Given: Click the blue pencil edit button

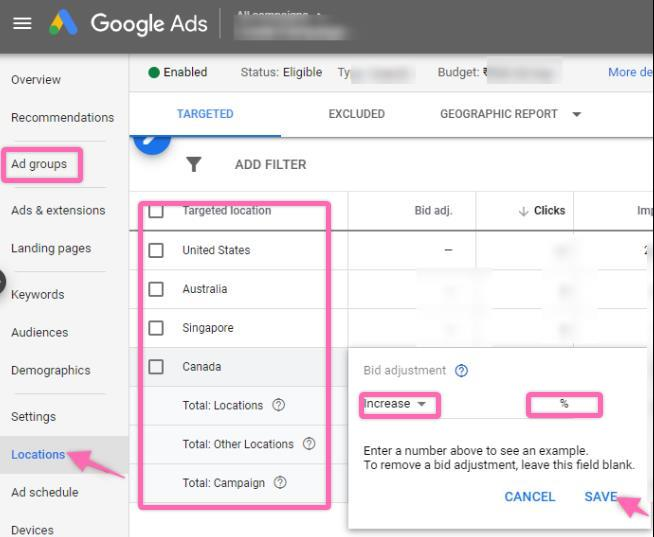Looking at the screenshot, I should (x=152, y=145).
